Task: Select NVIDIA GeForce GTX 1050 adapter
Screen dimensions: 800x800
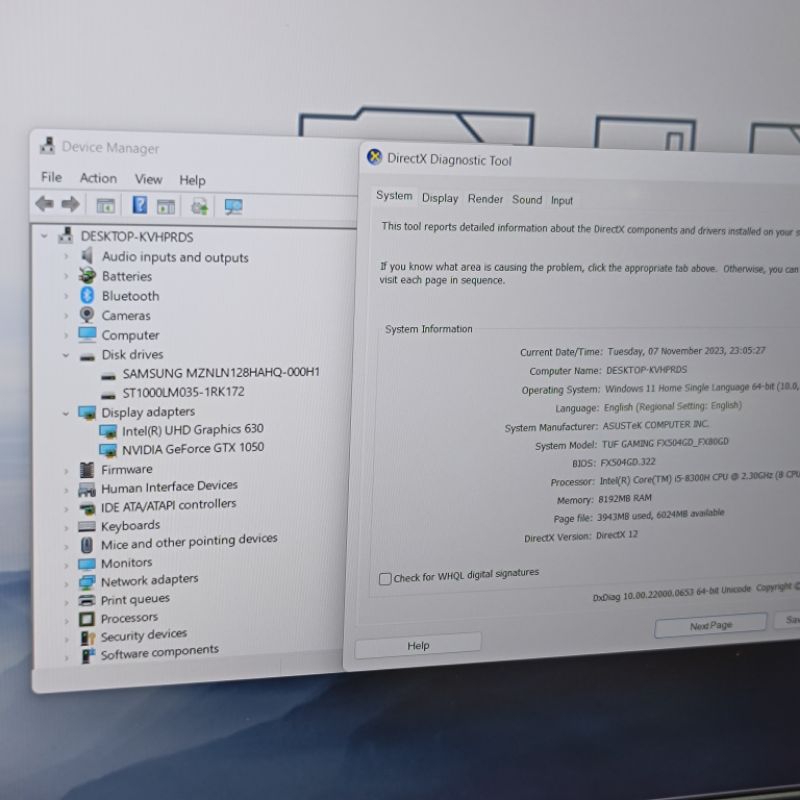Action: click(193, 448)
